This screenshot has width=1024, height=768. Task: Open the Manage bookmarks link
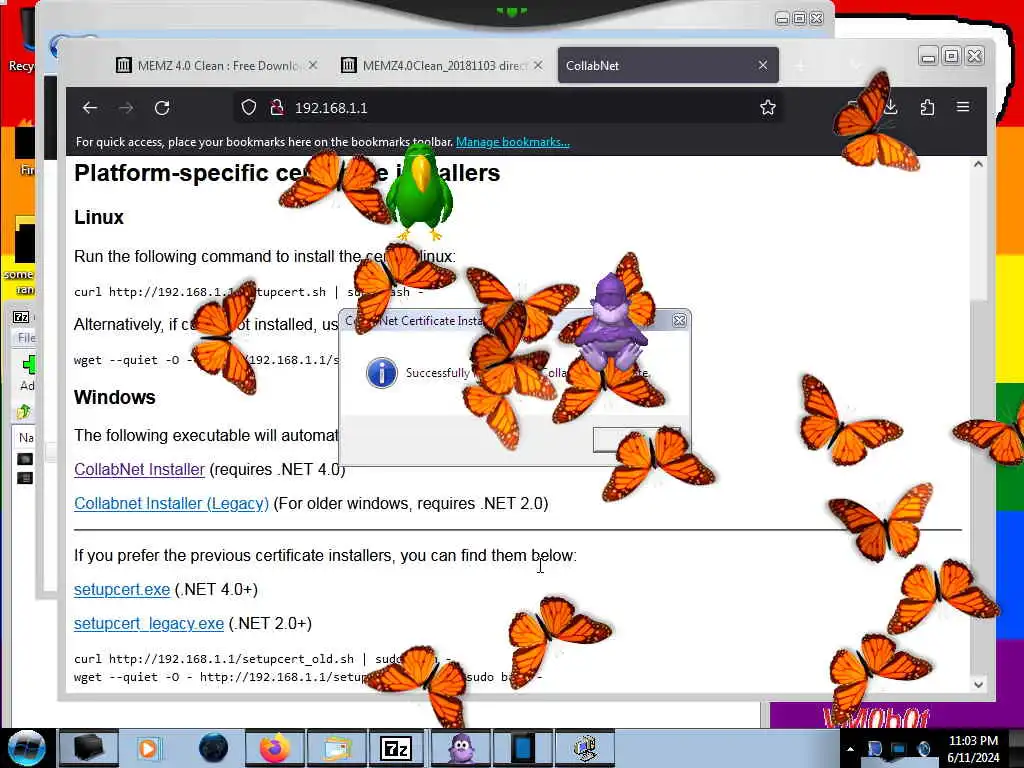[x=513, y=142]
